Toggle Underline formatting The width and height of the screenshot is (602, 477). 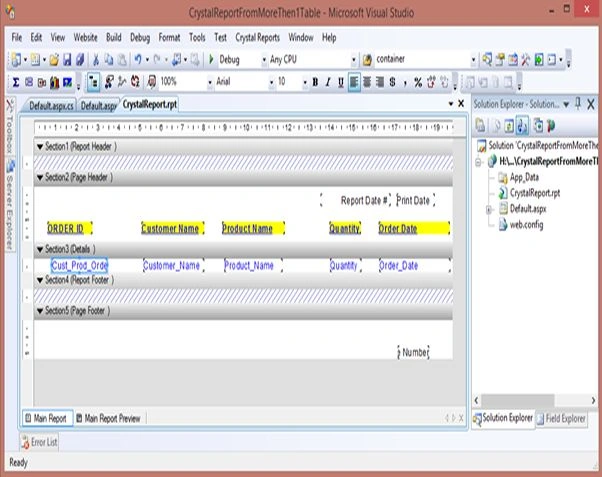[341, 82]
